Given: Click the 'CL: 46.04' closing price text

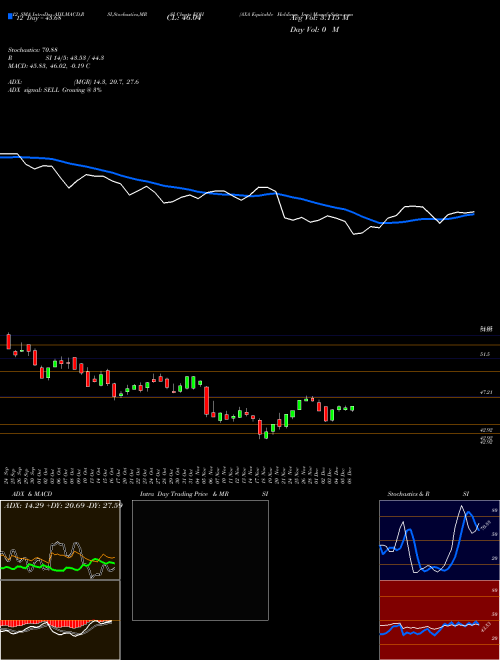Looking at the screenshot, I should click(x=184, y=18).
